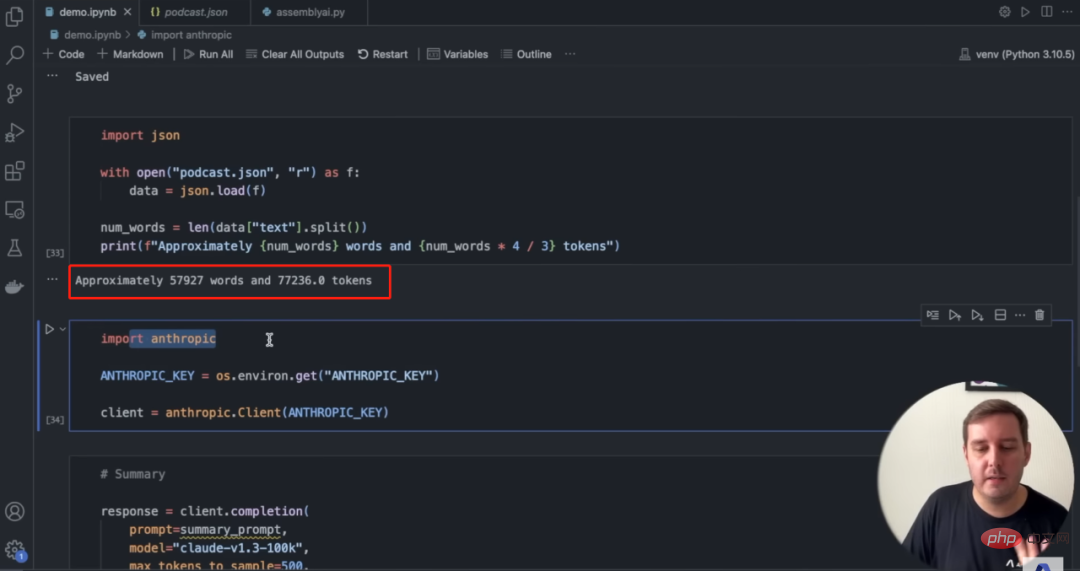Open the Extensions view
Image resolution: width=1080 pixels, height=571 pixels.
point(14,171)
